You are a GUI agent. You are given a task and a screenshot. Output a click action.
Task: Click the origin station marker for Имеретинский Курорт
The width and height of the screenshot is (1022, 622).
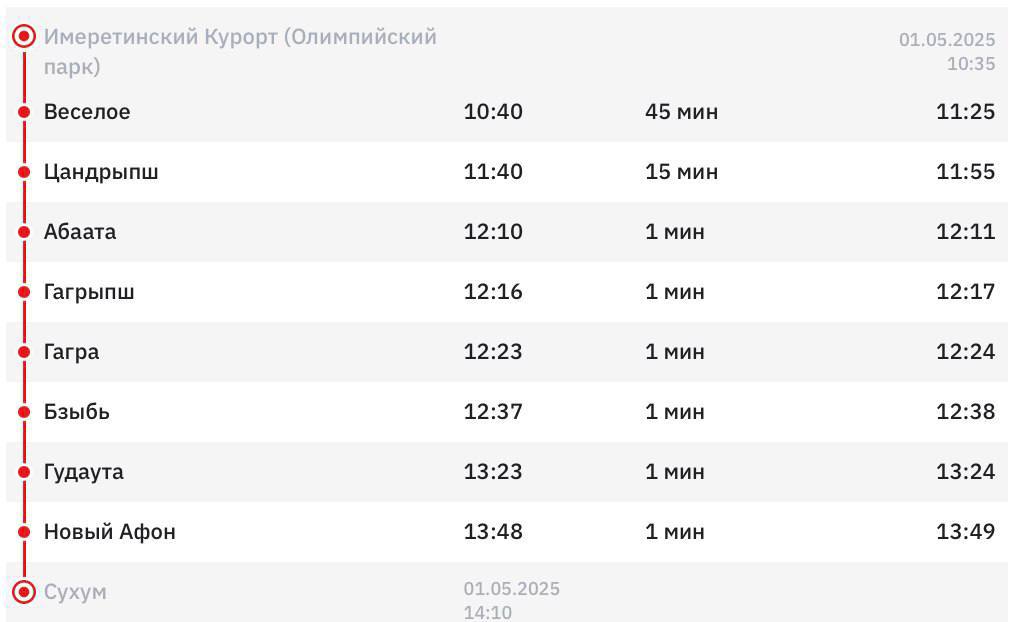coord(24,36)
